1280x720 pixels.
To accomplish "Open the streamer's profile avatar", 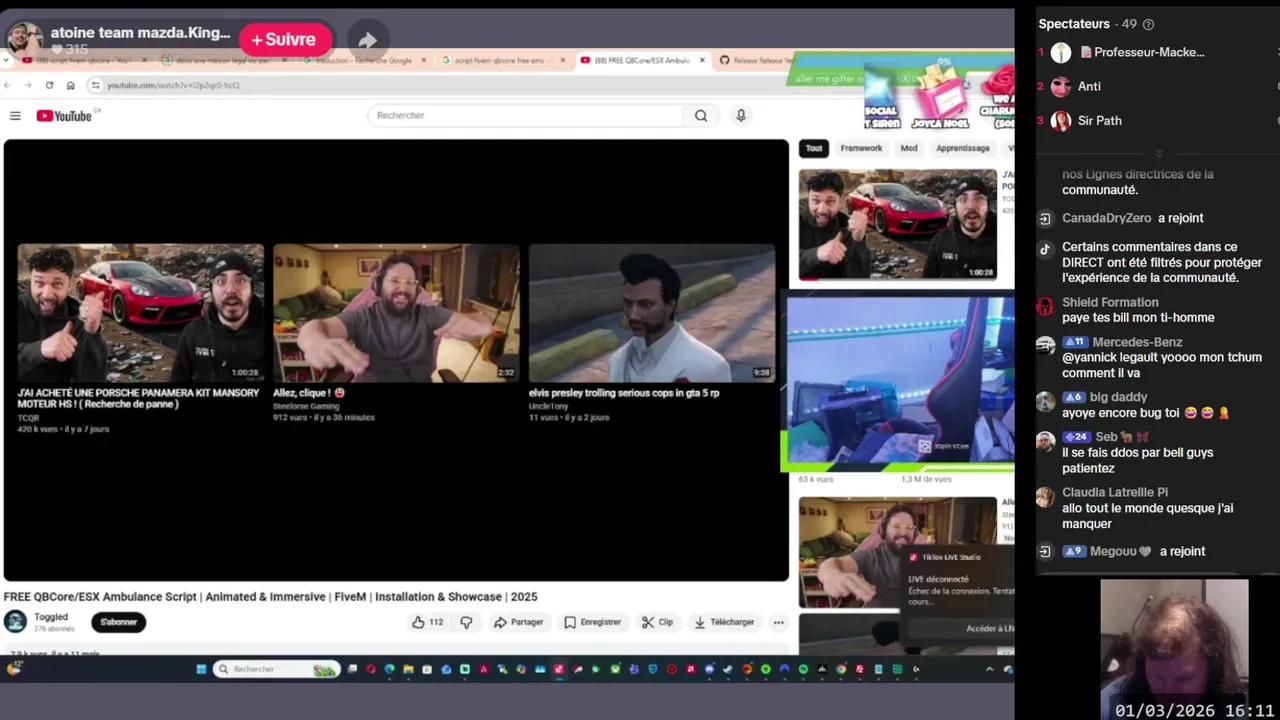I will coord(25,38).
